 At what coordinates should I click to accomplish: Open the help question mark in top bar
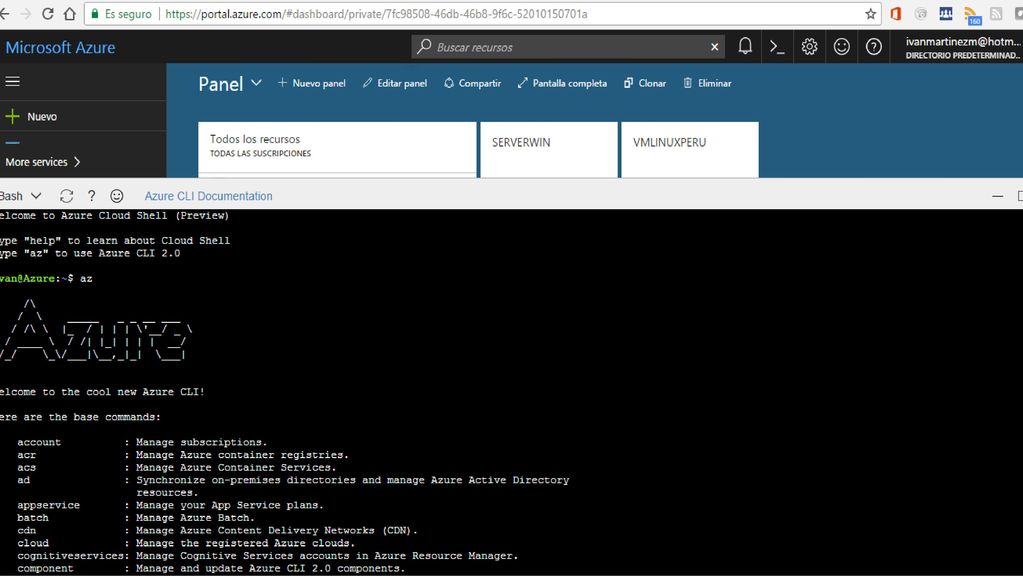click(874, 47)
